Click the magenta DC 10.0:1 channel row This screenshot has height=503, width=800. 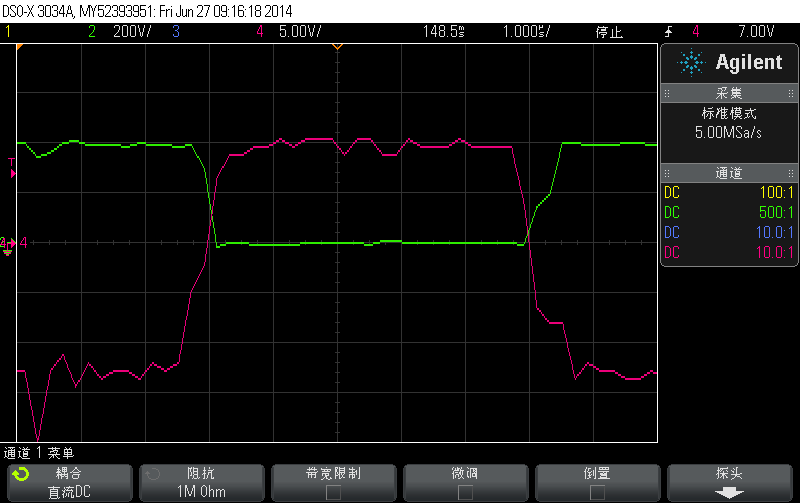click(729, 253)
